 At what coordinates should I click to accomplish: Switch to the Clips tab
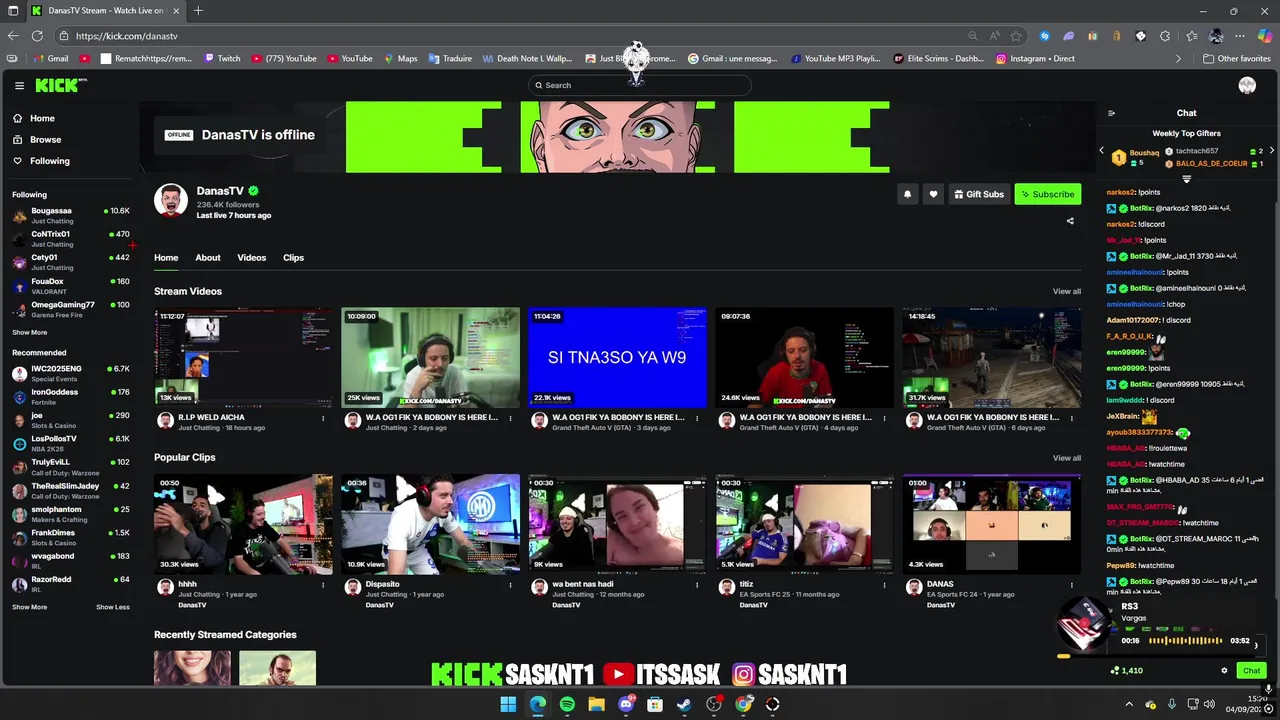click(x=293, y=258)
